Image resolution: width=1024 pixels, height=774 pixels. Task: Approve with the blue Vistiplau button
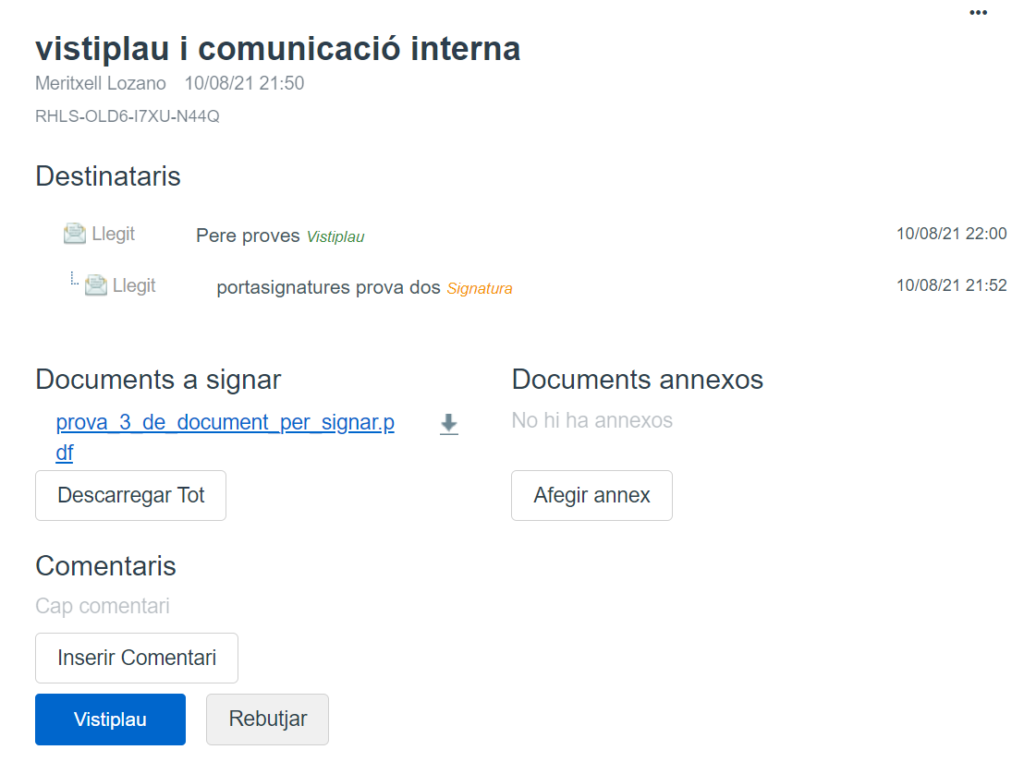tap(110, 719)
